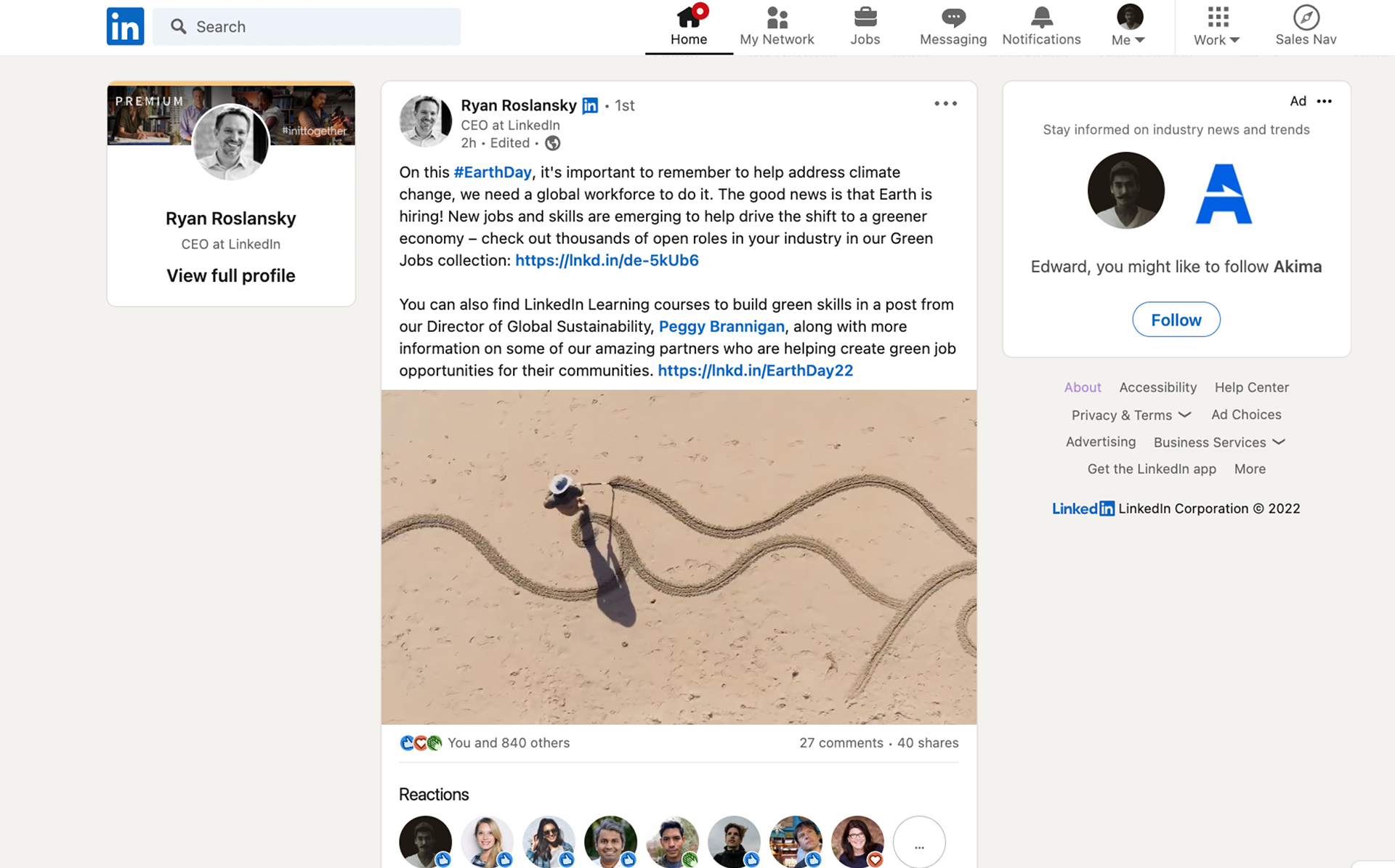The width and height of the screenshot is (1395, 868).
Task: Play the sand drawing video thumbnail
Action: (679, 557)
